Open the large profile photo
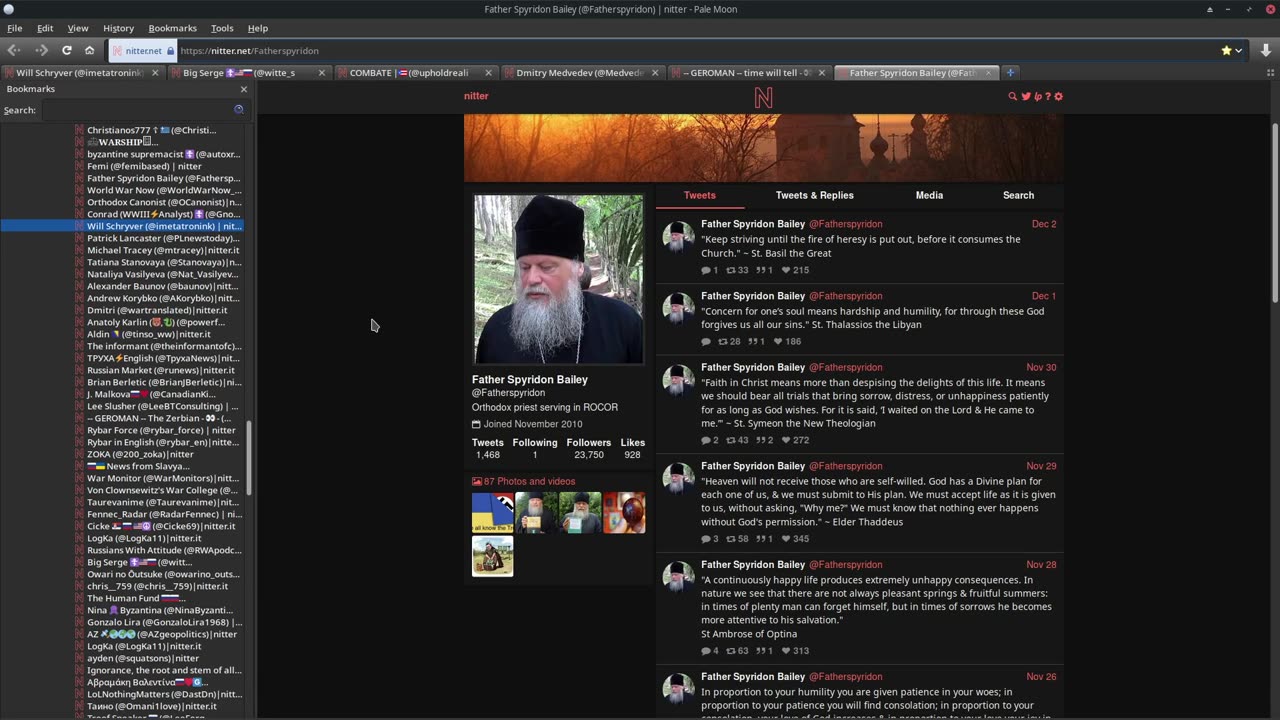This screenshot has height=720, width=1280. 558,279
